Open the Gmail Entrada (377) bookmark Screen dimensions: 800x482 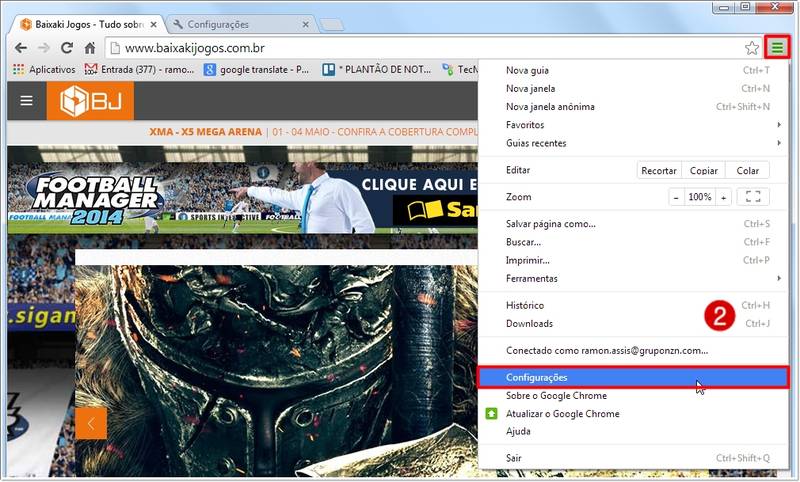(139, 69)
